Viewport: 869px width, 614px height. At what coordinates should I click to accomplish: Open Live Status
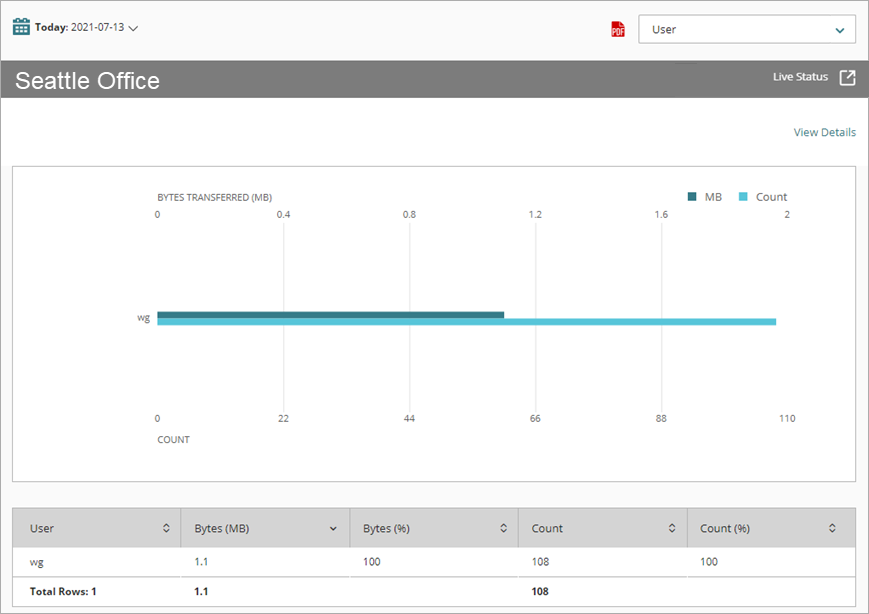800,76
